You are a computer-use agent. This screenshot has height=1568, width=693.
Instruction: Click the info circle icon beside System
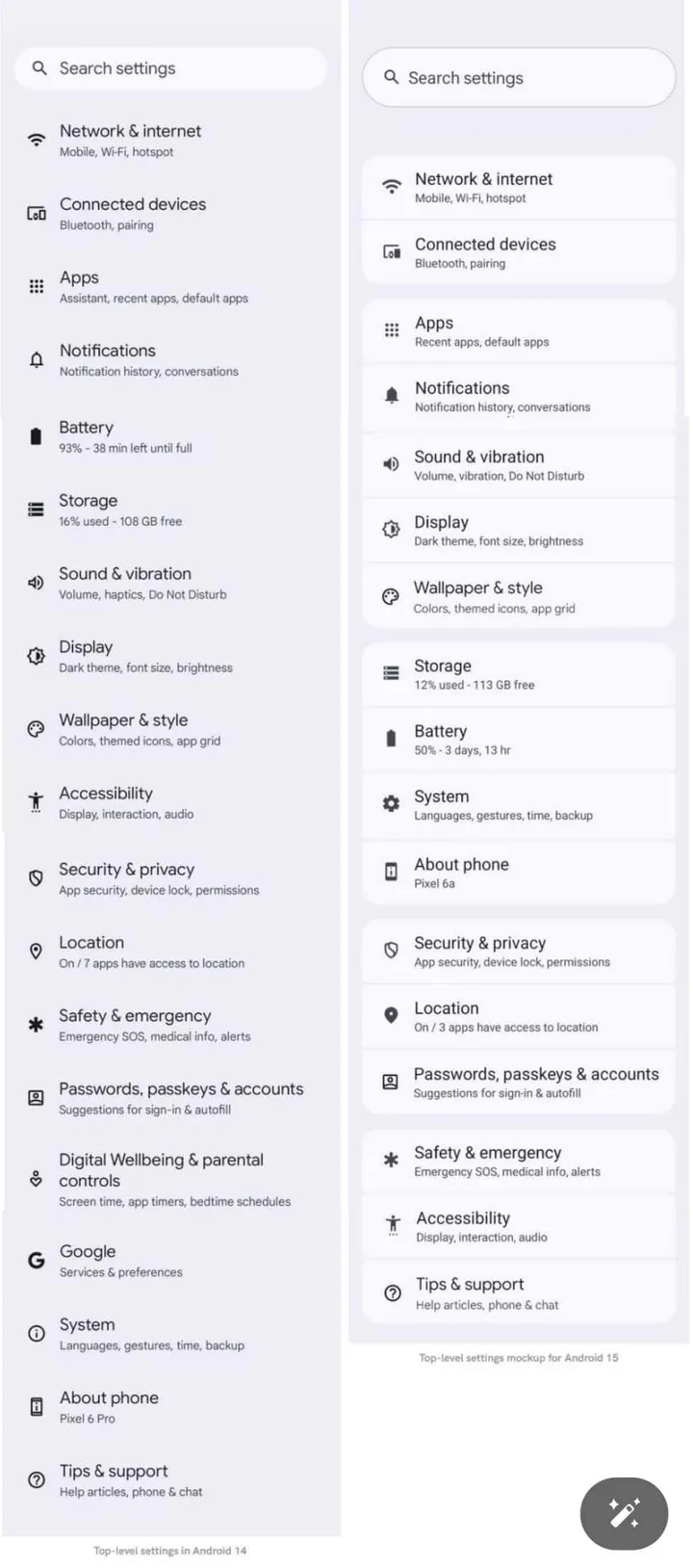coord(36,1334)
